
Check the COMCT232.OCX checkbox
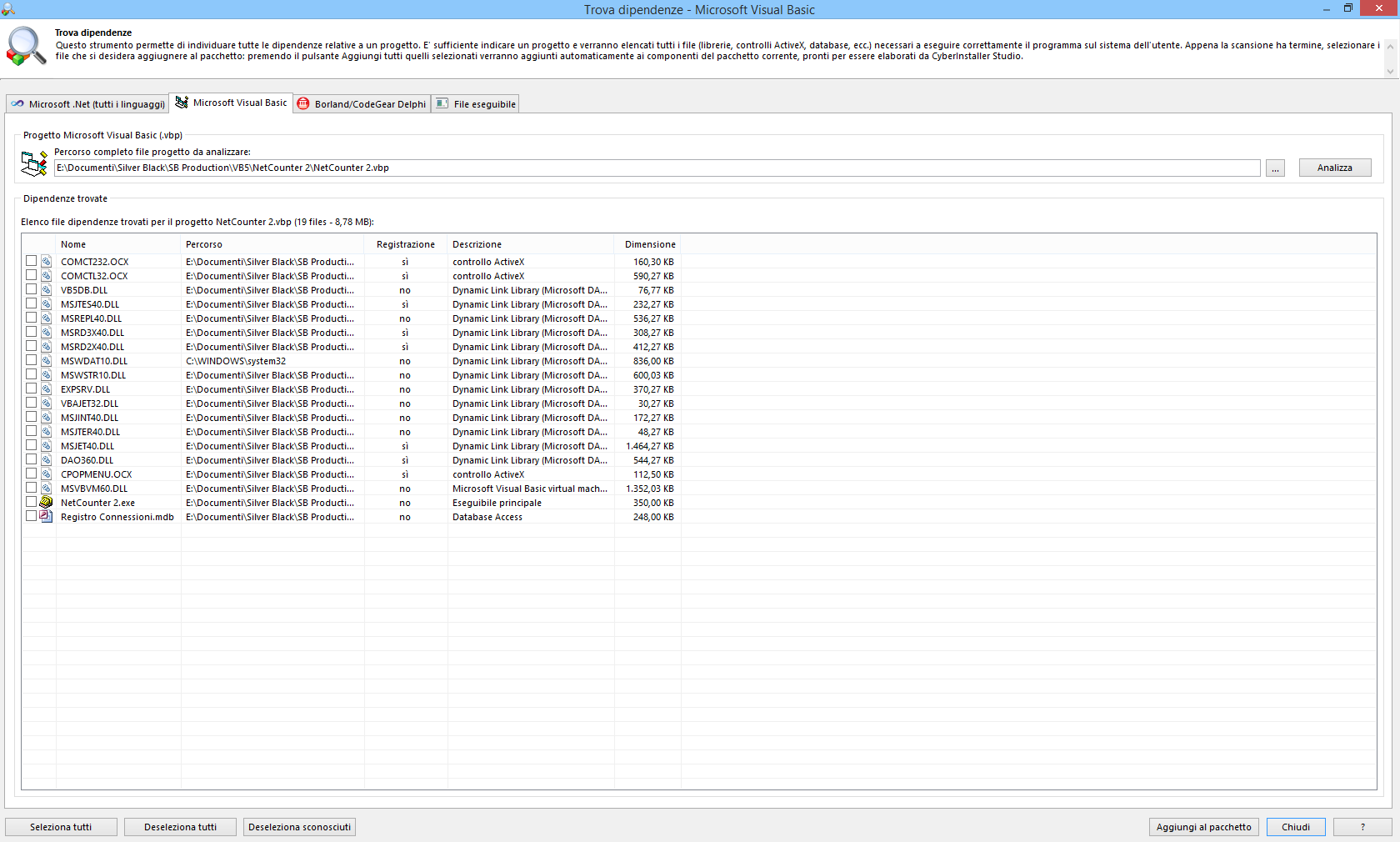point(31,261)
